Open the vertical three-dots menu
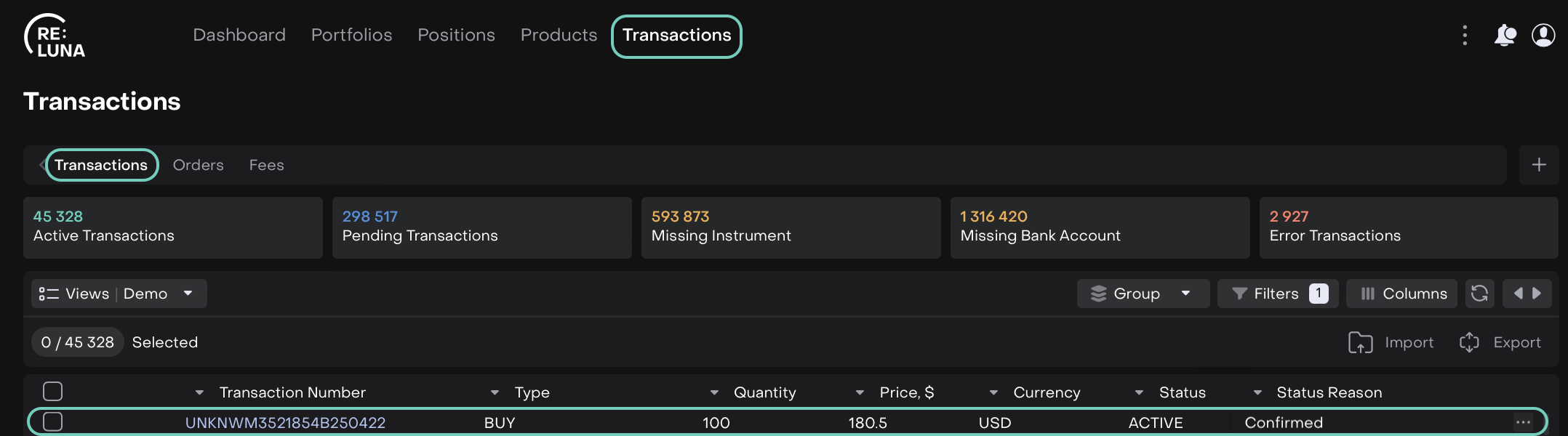 1465,35
